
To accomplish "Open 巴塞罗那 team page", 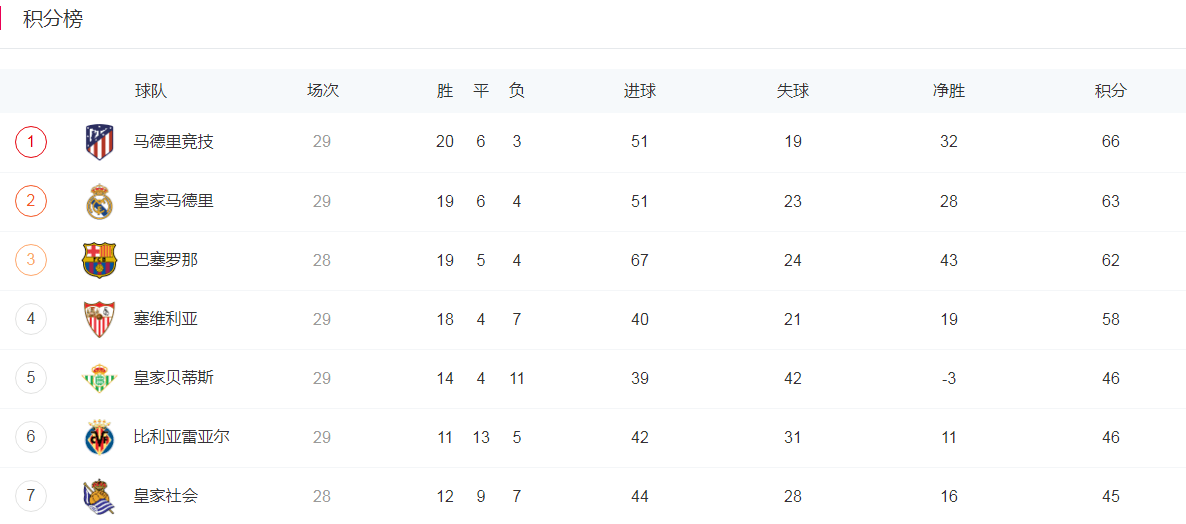I will pyautogui.click(x=166, y=260).
